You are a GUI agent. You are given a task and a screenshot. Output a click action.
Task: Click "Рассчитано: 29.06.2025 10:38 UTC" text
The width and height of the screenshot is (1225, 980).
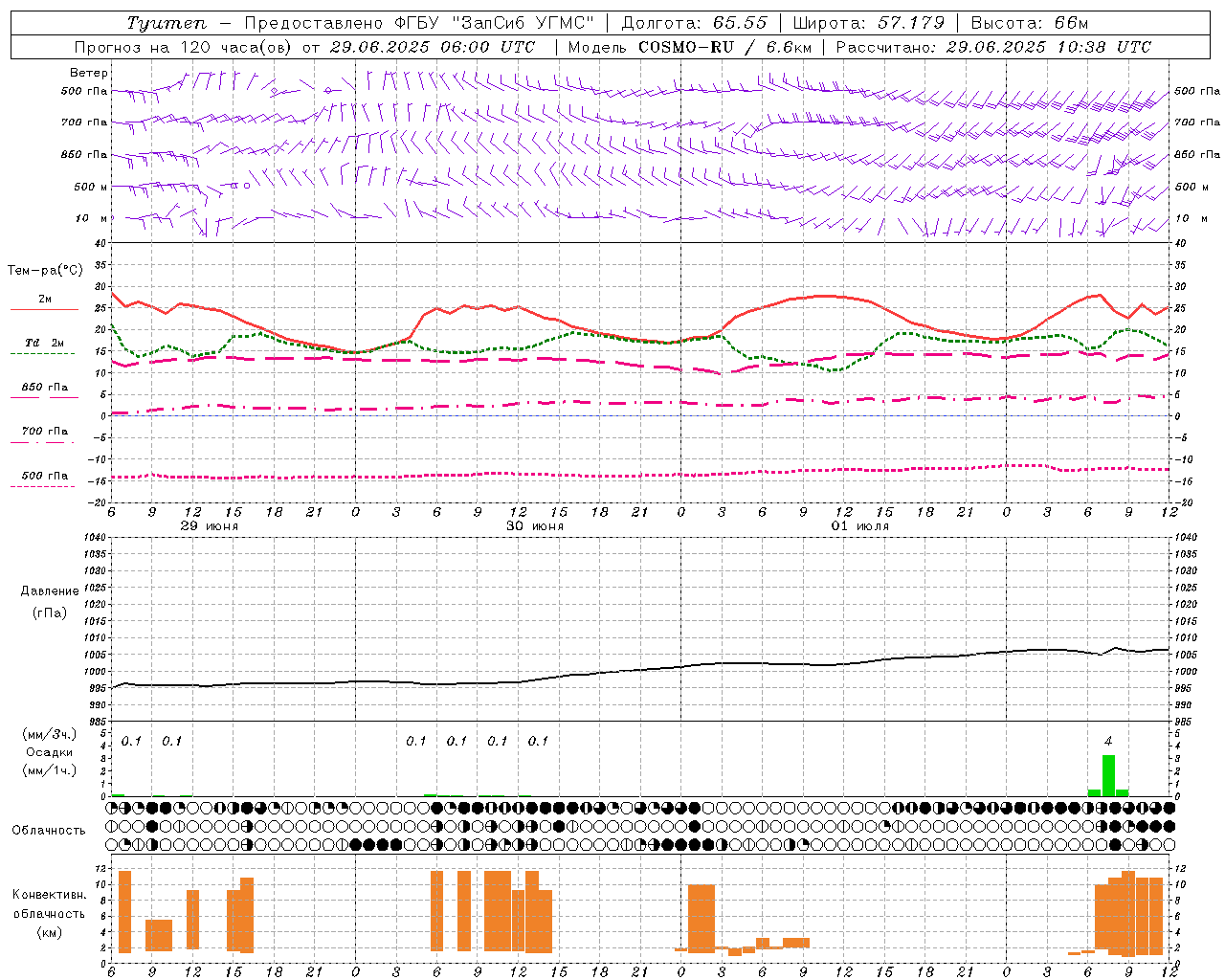pos(993,47)
